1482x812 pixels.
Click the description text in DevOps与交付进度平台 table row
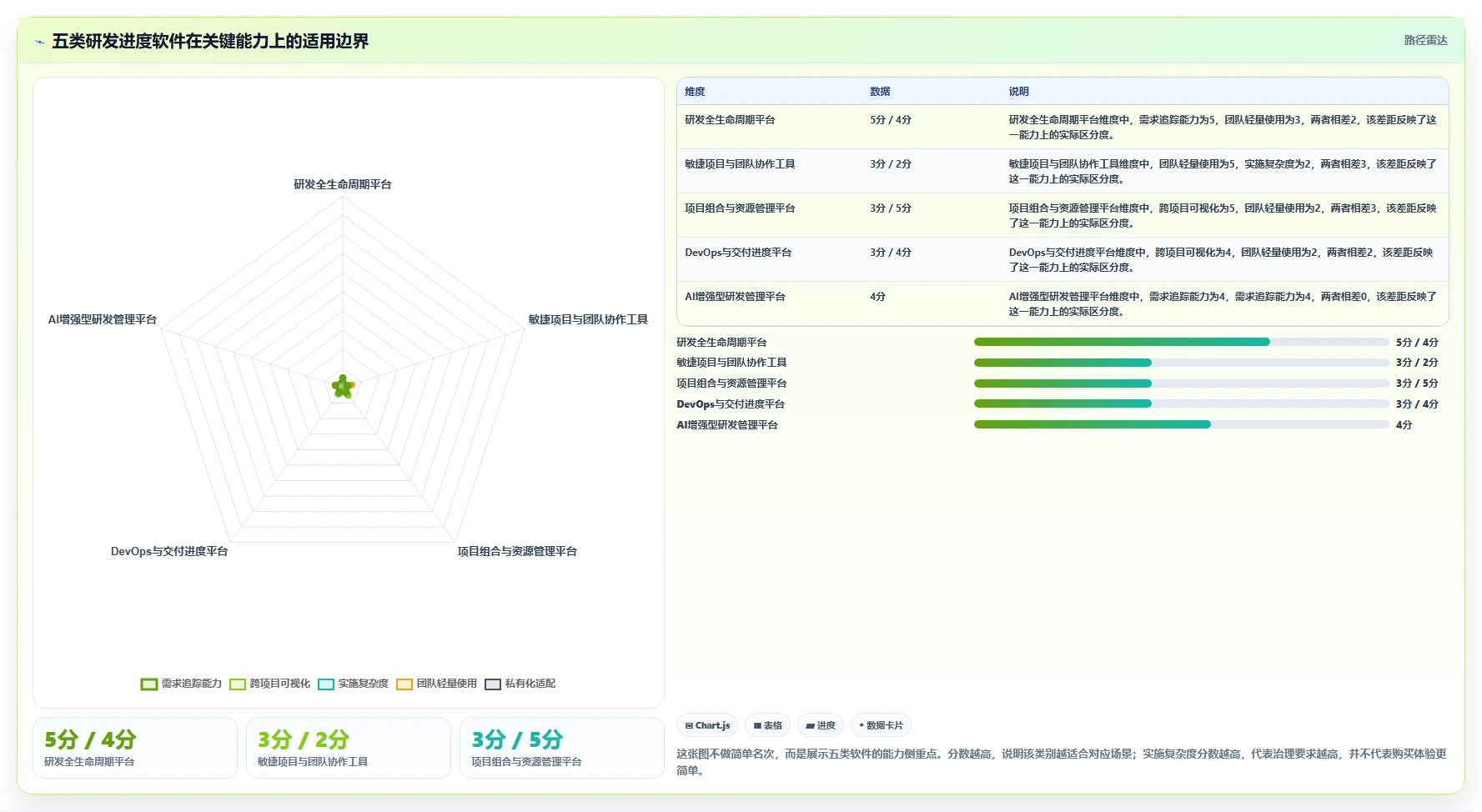point(1223,260)
